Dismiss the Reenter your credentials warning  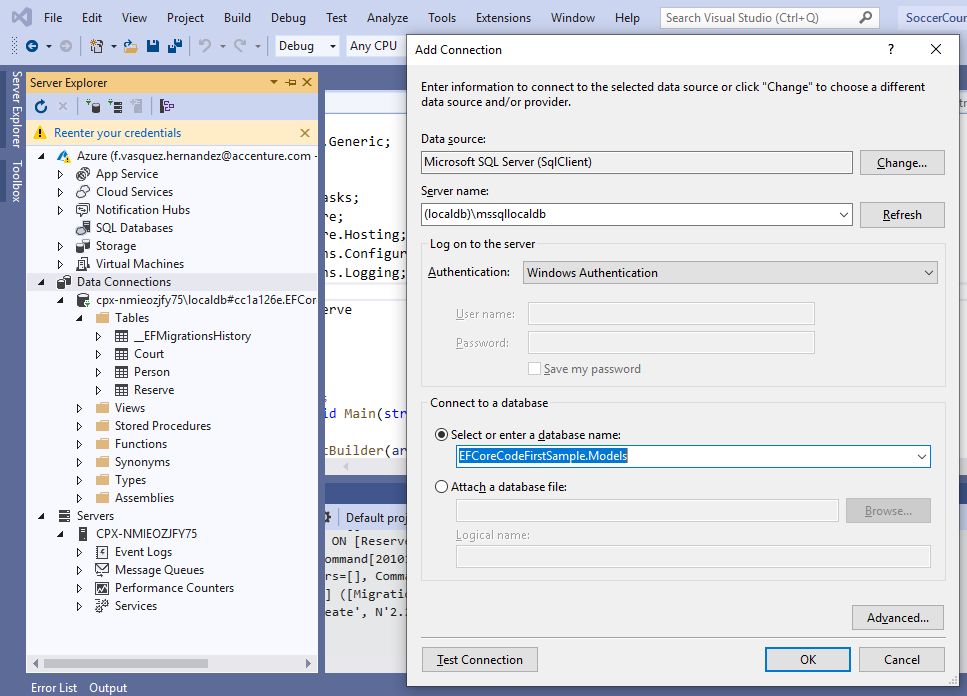(x=305, y=133)
